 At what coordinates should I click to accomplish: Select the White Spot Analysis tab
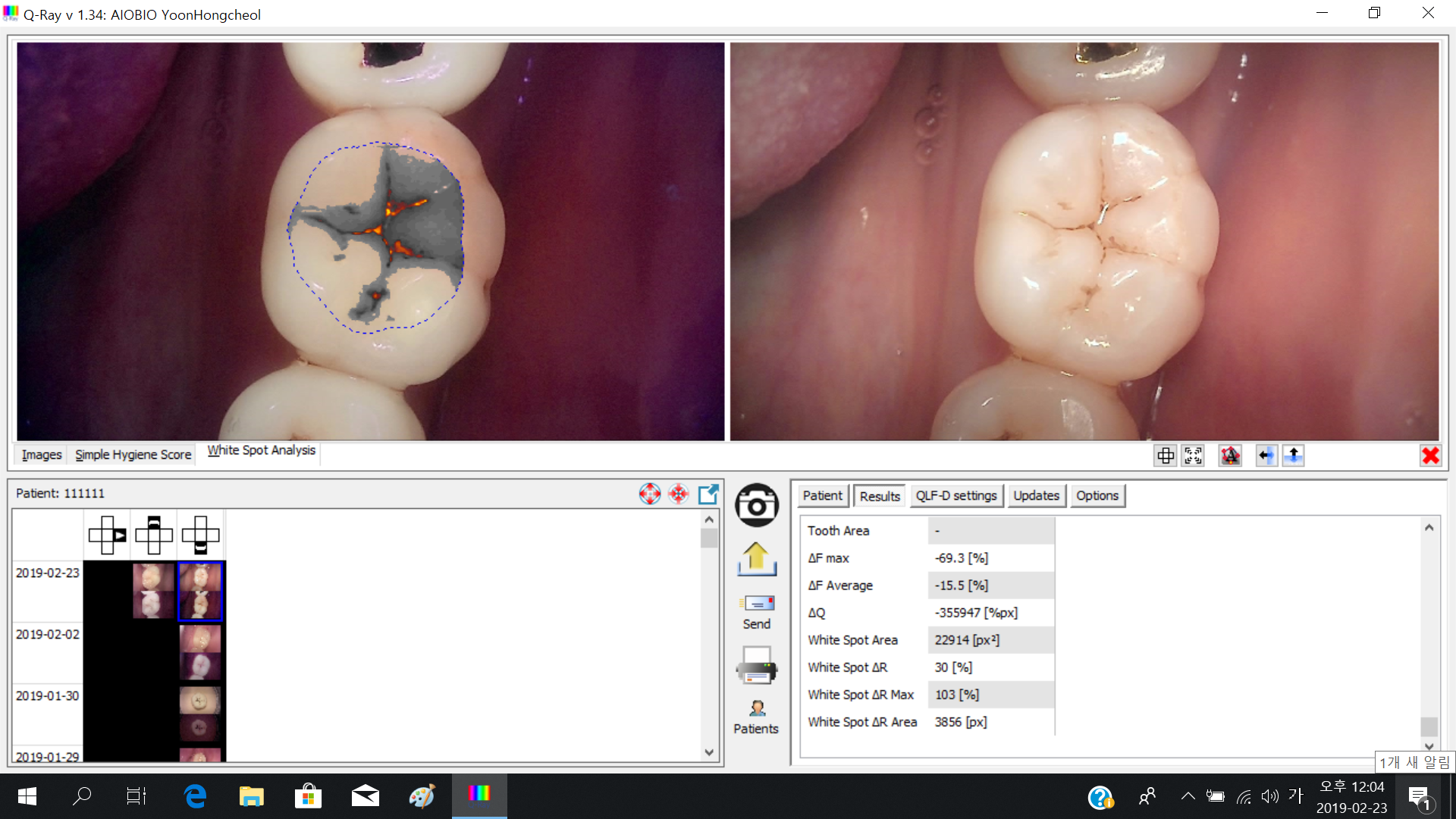262,450
